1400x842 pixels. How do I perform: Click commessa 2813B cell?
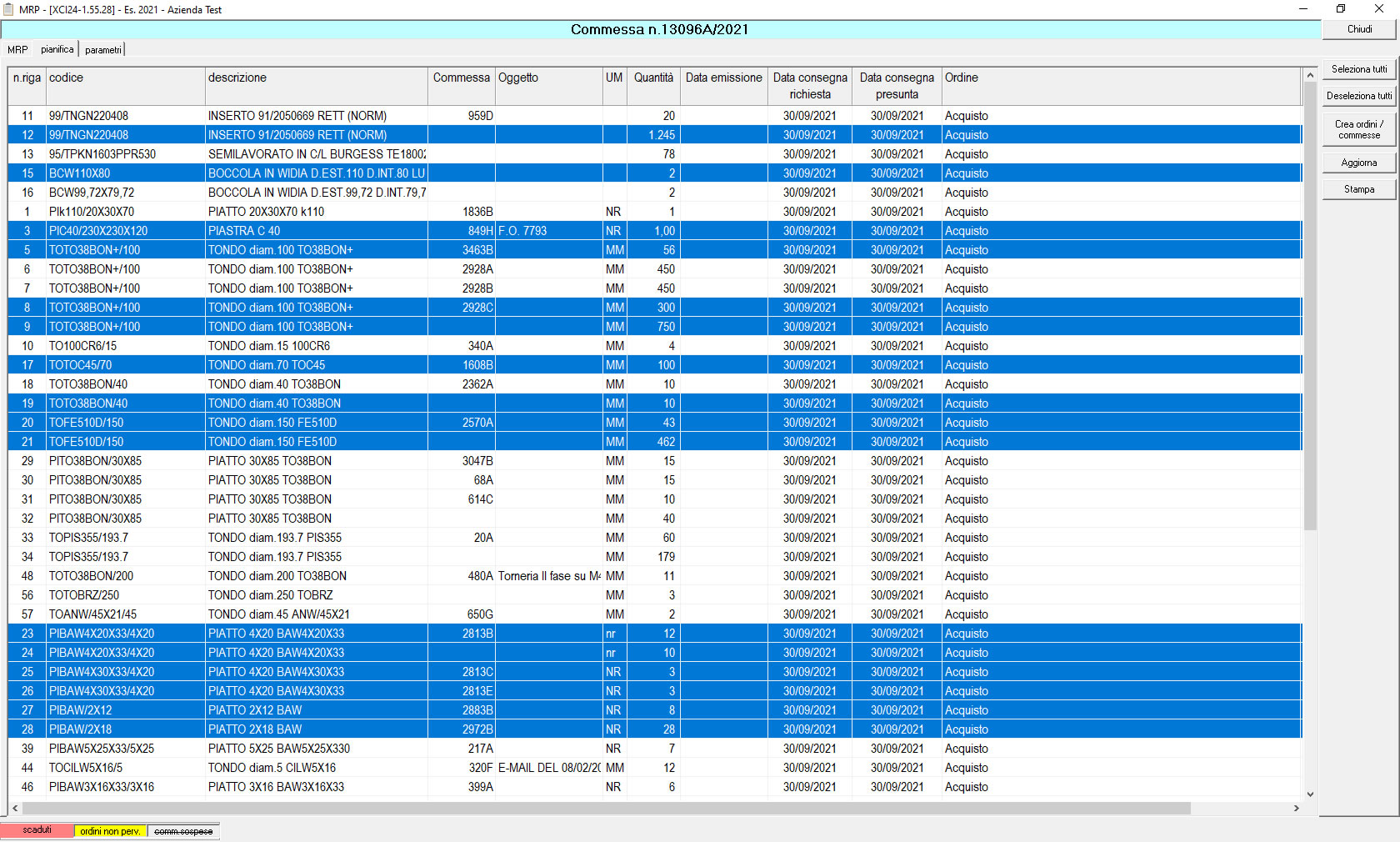click(462, 634)
